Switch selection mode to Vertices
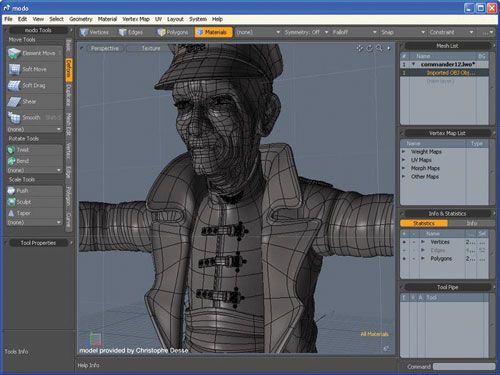The width and height of the screenshot is (500, 375). (95, 32)
